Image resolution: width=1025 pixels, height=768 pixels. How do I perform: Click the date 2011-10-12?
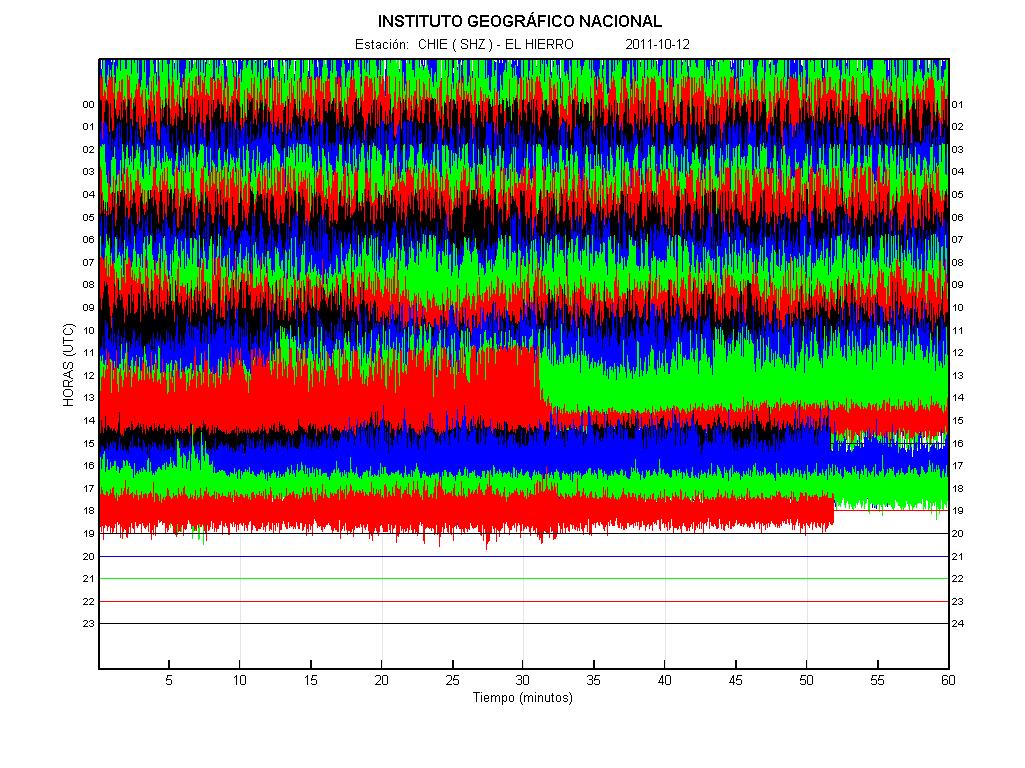click(x=657, y=44)
